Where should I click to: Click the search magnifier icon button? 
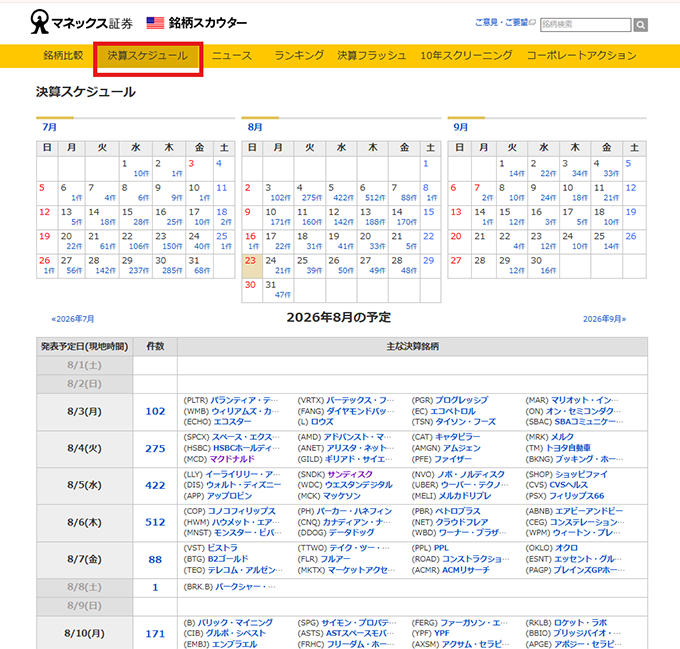tap(640, 25)
